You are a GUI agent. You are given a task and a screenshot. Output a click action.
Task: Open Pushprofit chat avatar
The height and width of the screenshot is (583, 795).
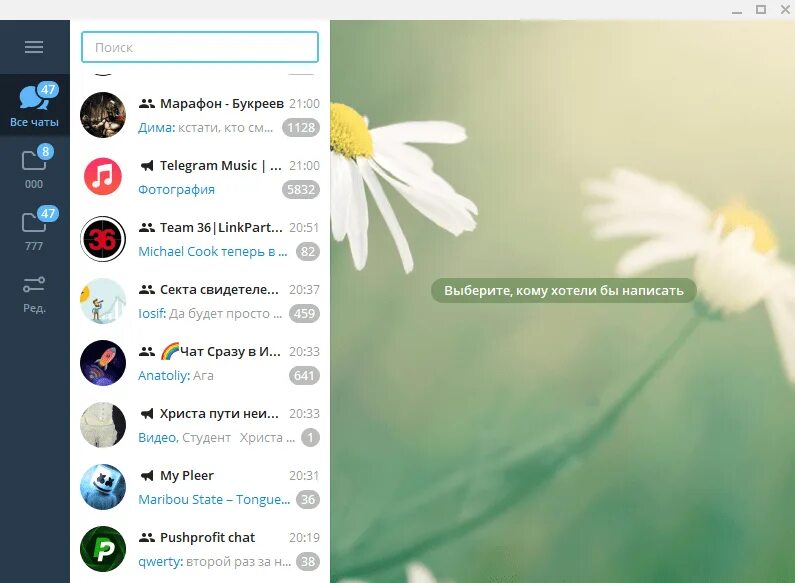(103, 549)
